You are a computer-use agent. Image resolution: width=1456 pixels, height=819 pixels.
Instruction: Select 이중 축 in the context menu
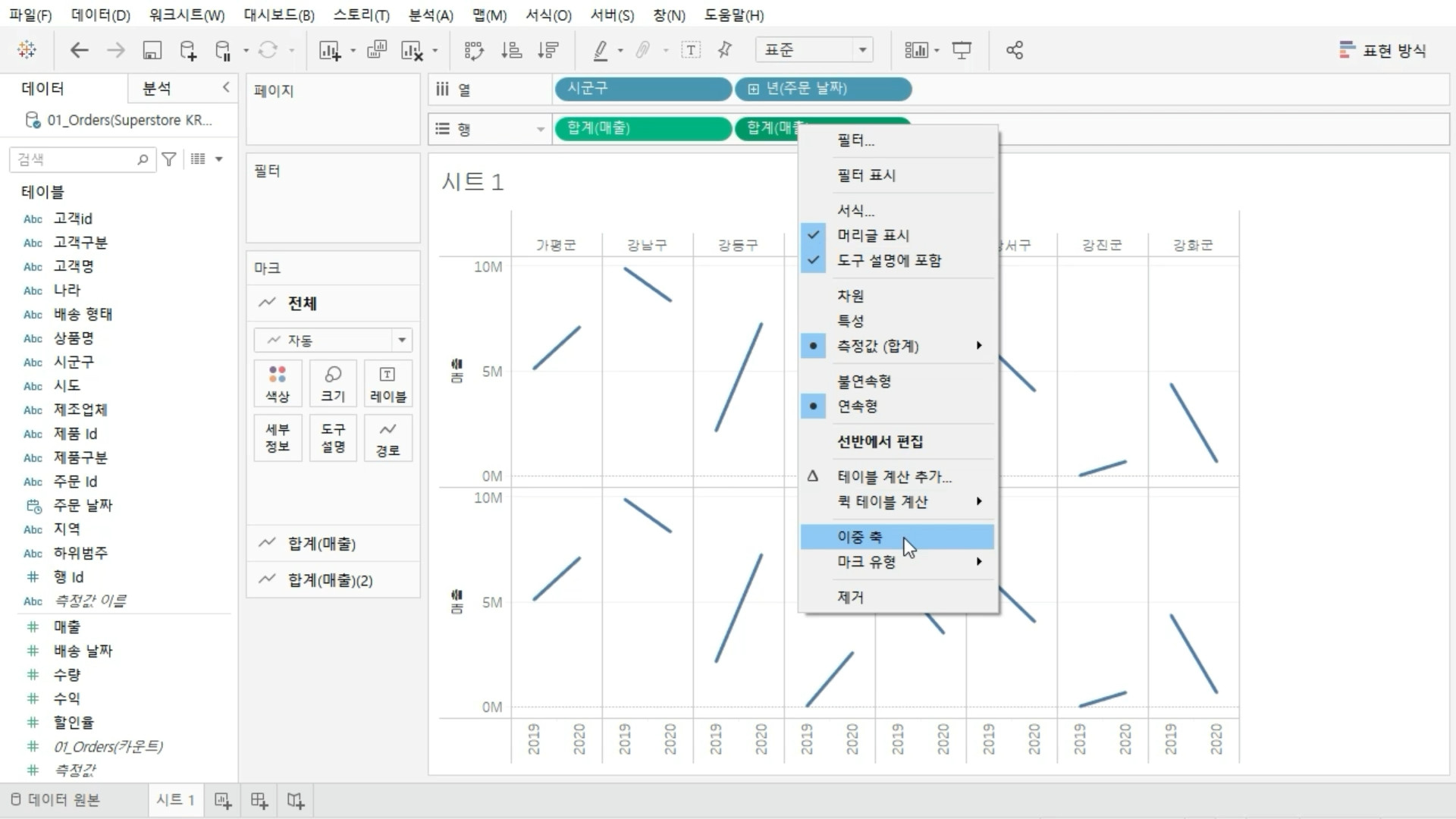860,537
